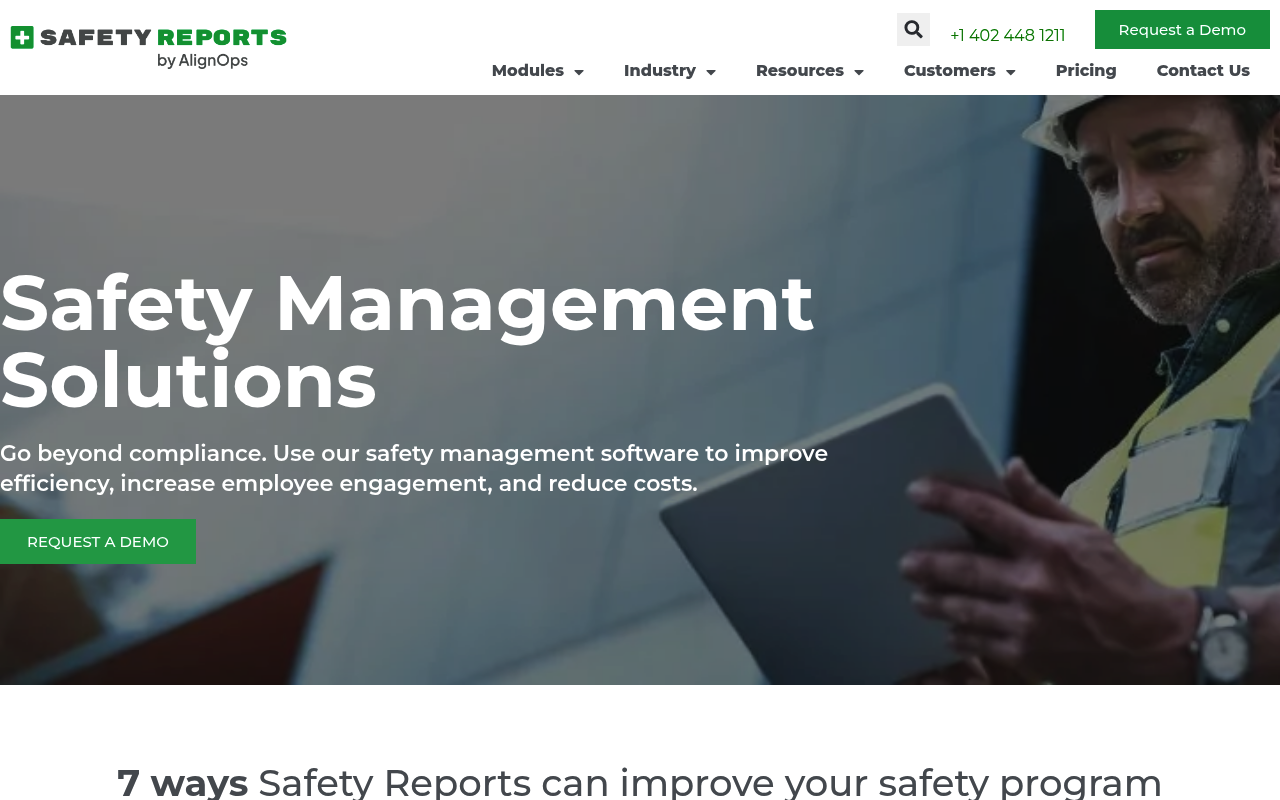Expand the Resources dropdown arrow
This screenshot has width=1280, height=800.
tap(858, 72)
